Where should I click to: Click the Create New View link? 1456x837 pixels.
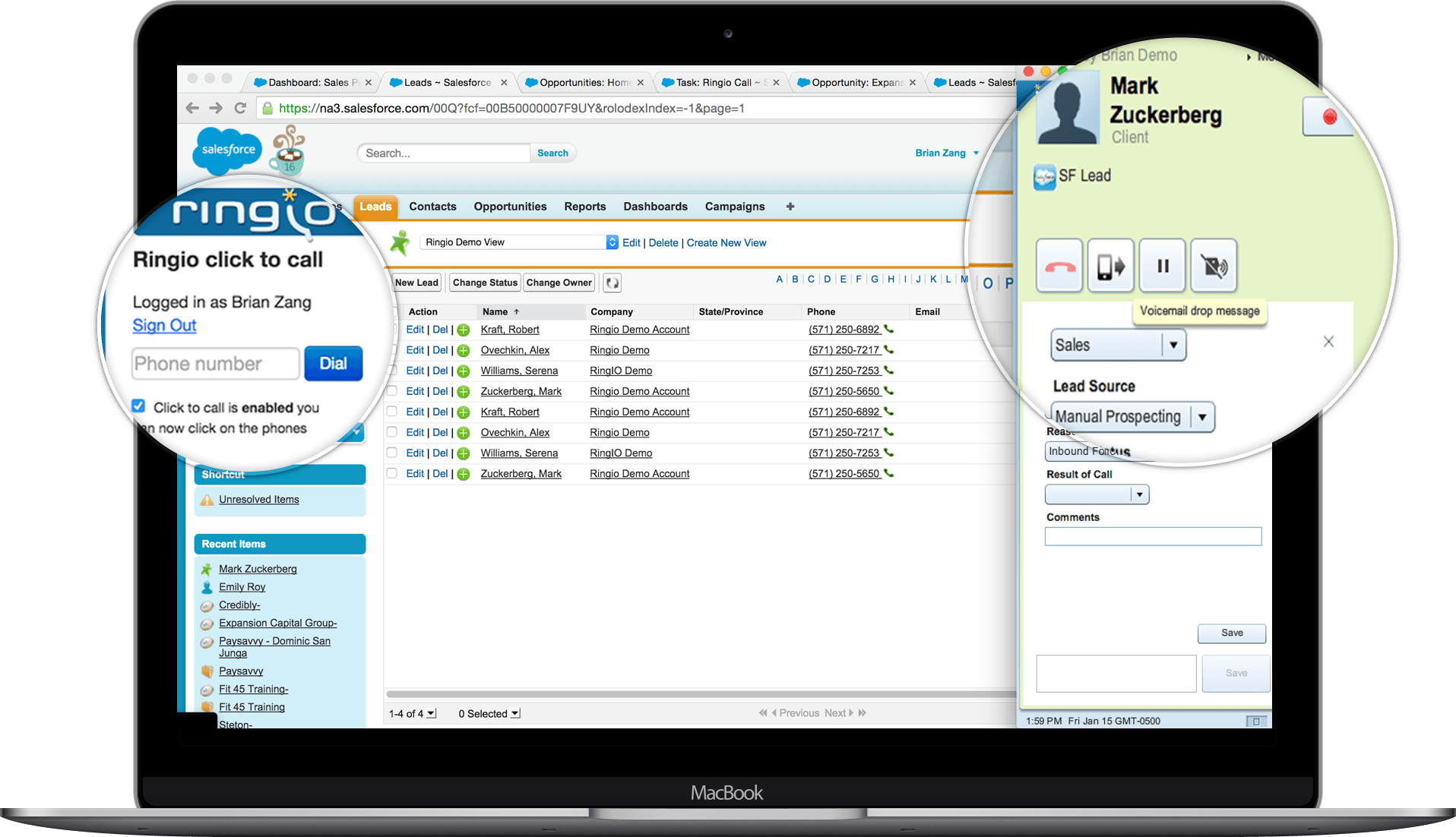click(x=726, y=243)
